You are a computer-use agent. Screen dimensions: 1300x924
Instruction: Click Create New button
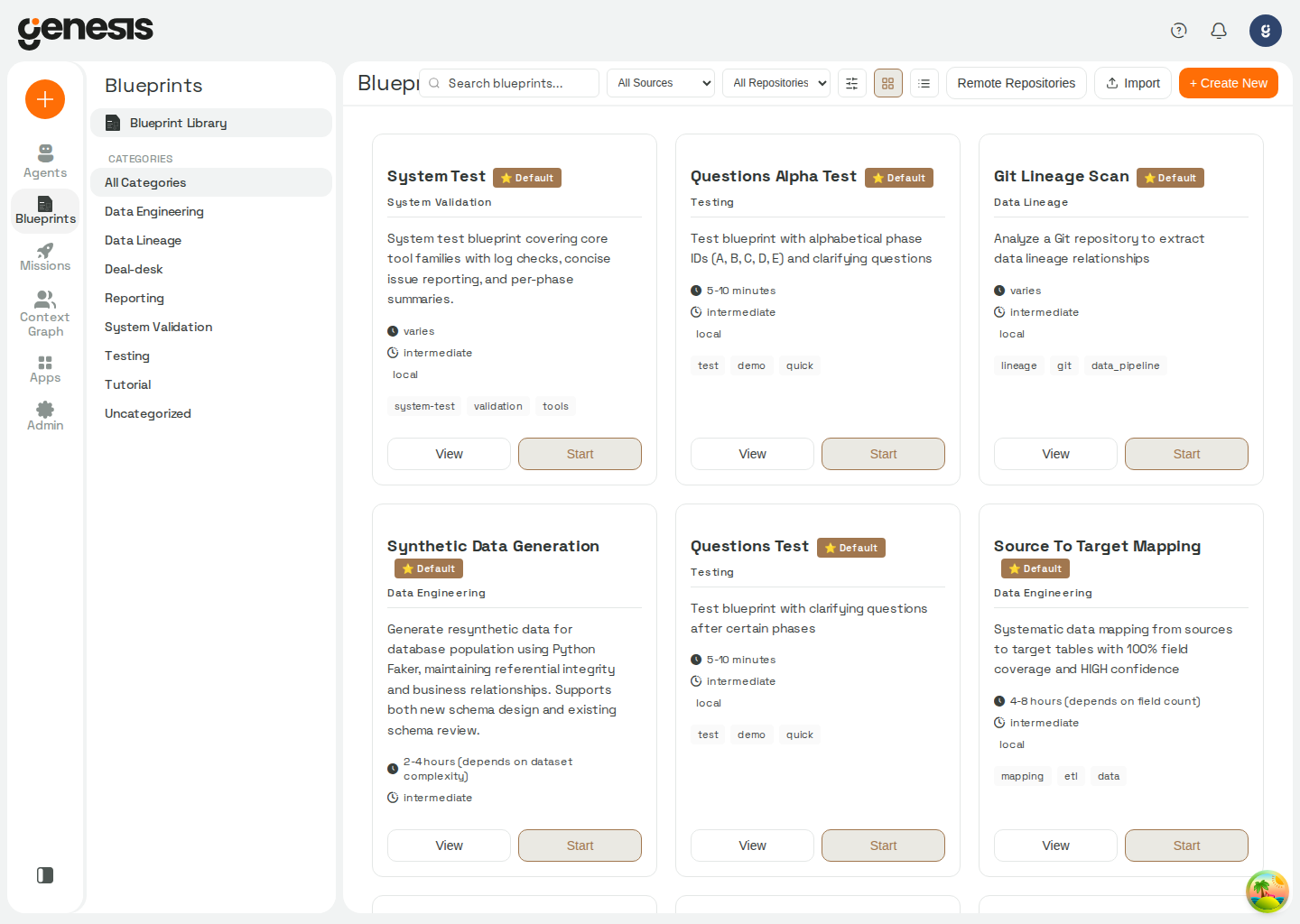point(1229,83)
